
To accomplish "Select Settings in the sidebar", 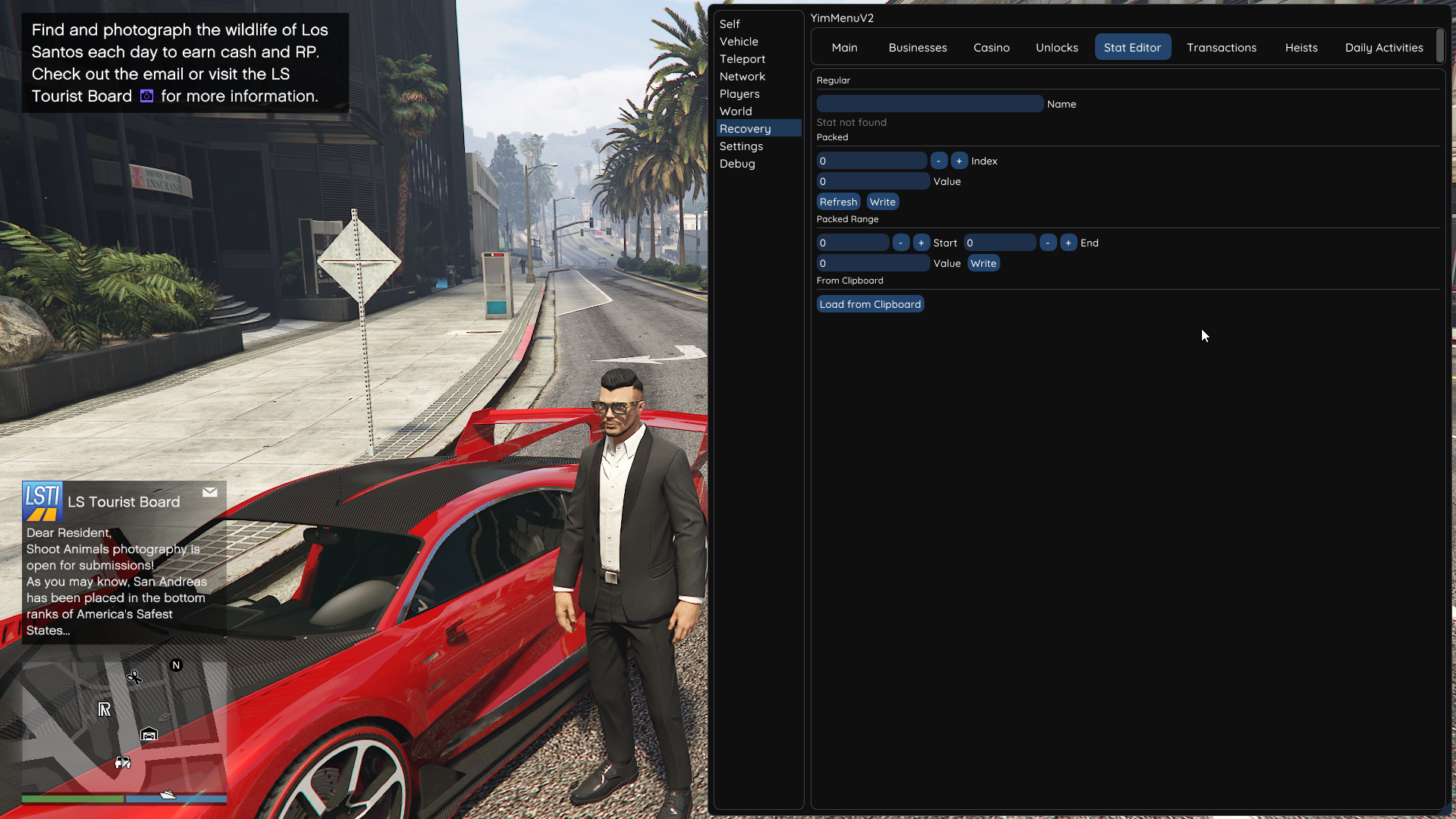I will coord(741,146).
